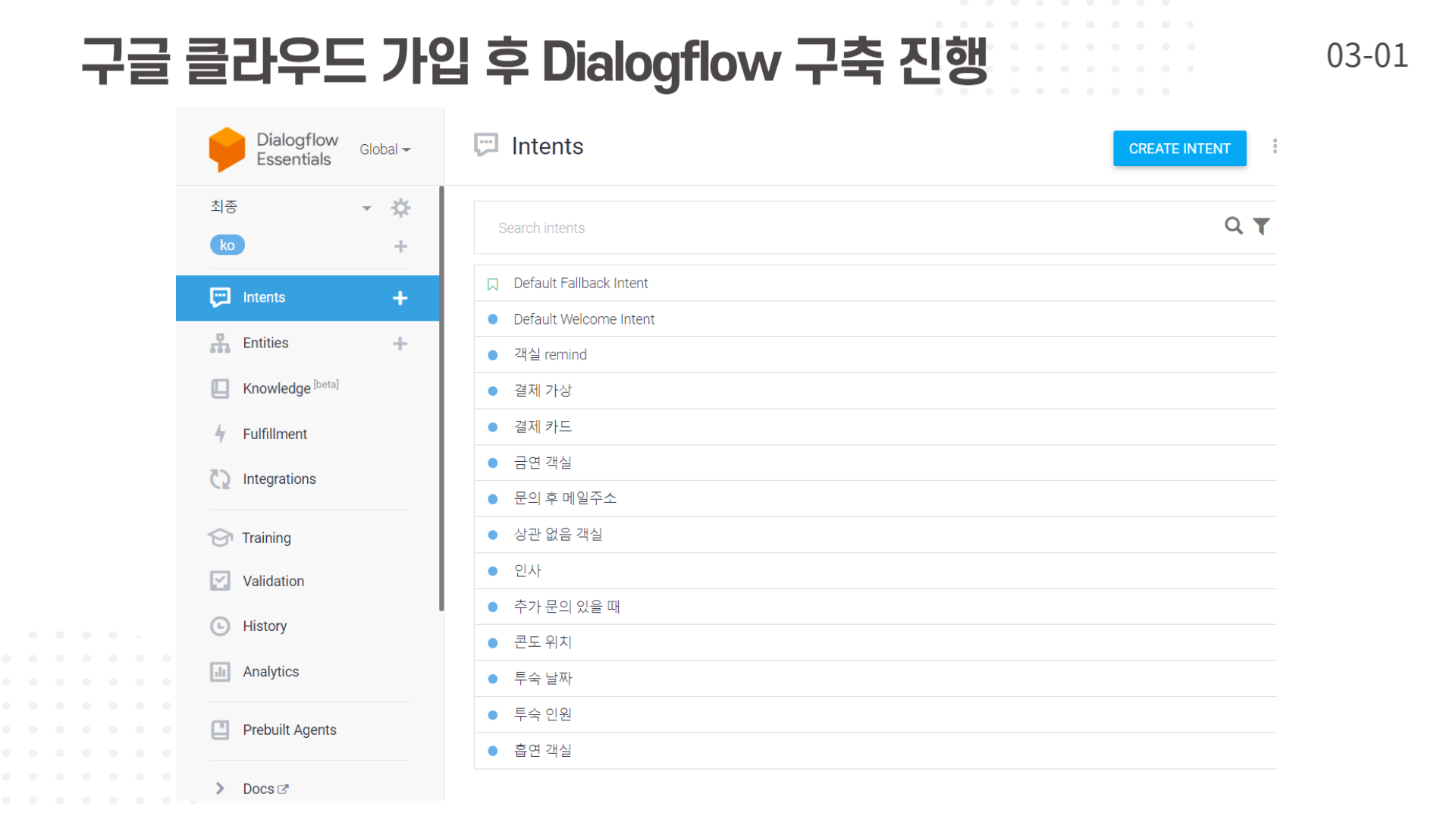Open the Default Welcome Intent
The image size is (1456, 819).
(583, 319)
